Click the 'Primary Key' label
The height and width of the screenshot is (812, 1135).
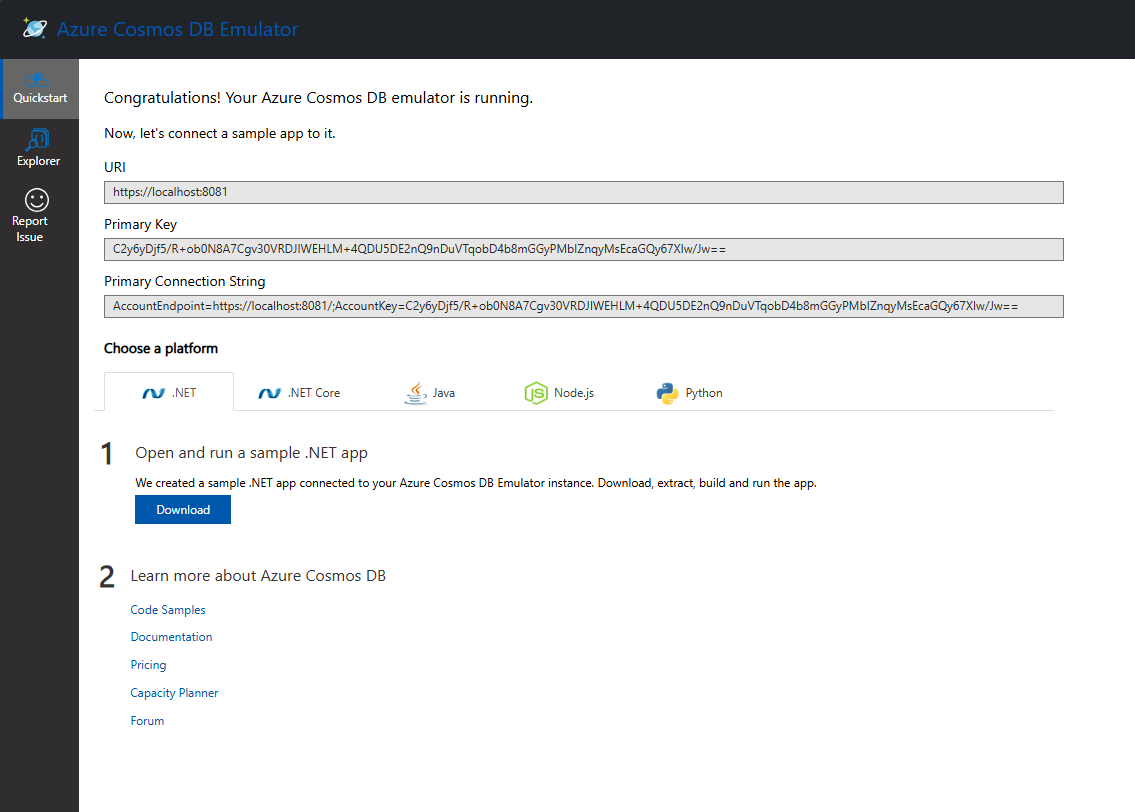[x=140, y=224]
